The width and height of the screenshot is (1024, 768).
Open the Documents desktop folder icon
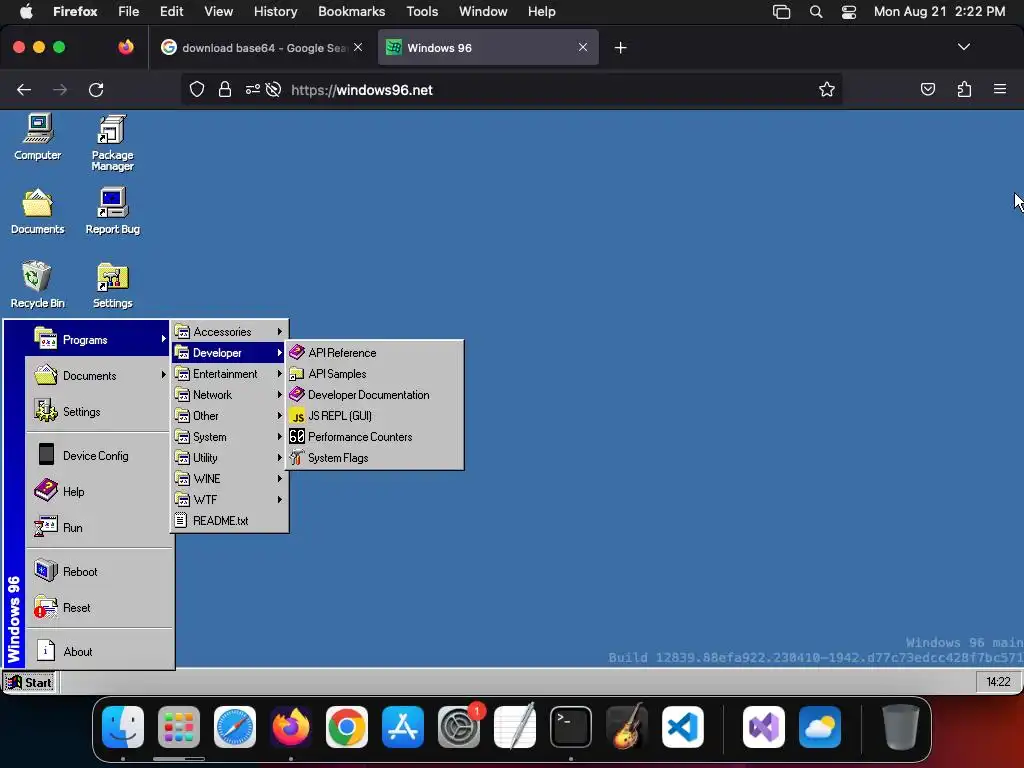tap(37, 211)
